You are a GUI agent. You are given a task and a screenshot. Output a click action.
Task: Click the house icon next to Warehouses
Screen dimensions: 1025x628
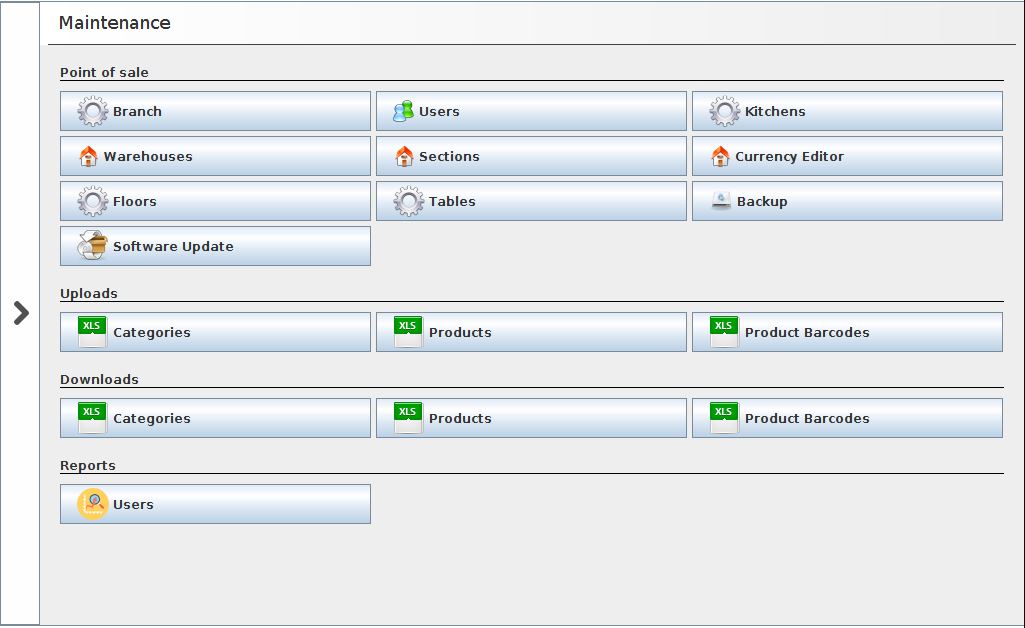point(88,157)
